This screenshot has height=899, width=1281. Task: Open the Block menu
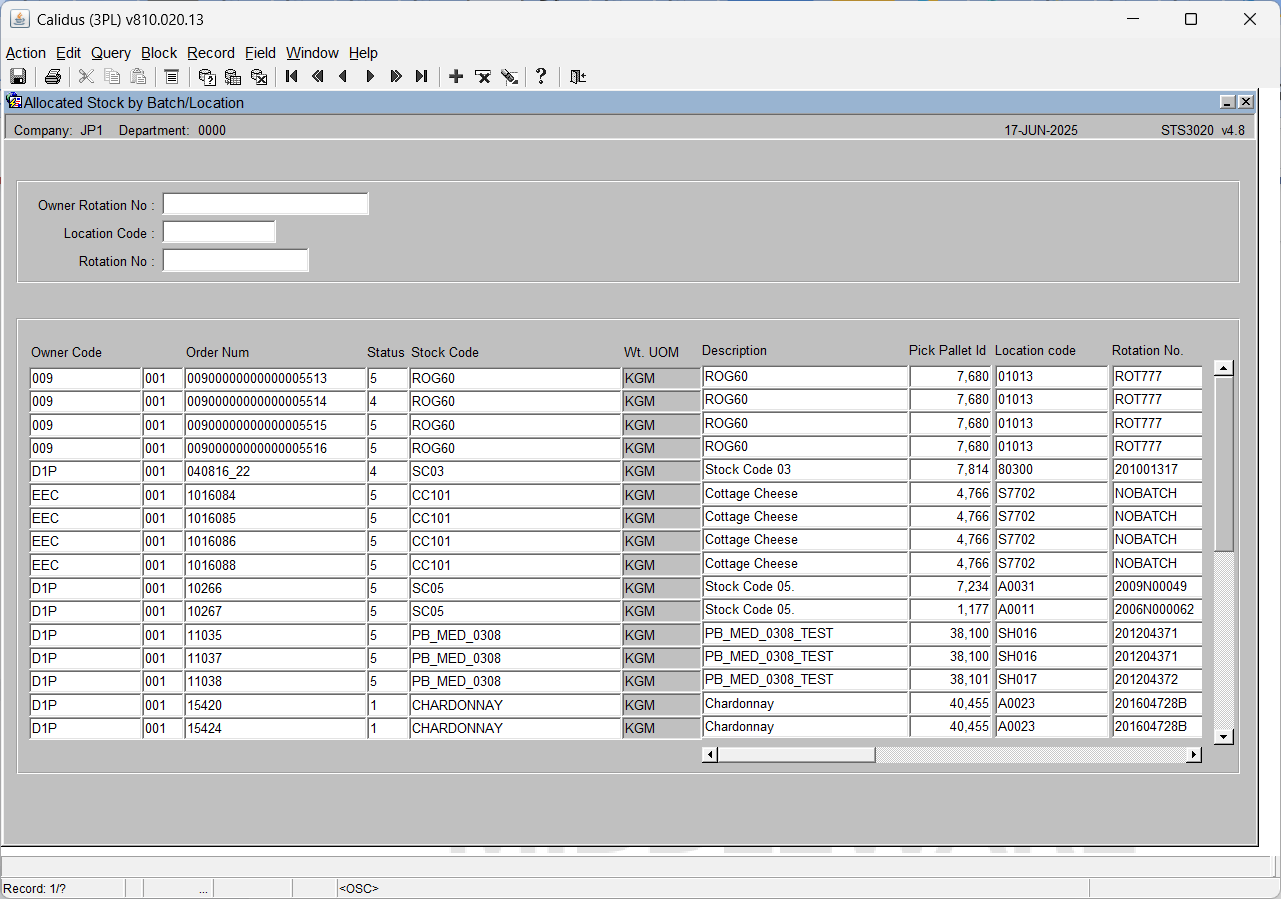pyautogui.click(x=159, y=53)
